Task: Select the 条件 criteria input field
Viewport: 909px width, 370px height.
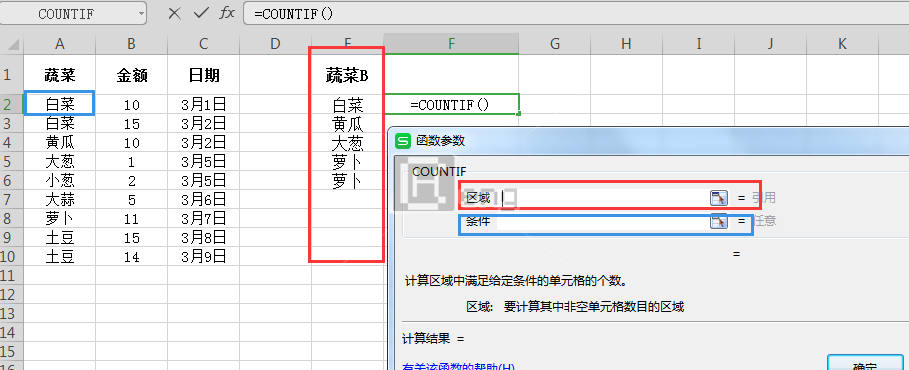Action: coord(603,221)
